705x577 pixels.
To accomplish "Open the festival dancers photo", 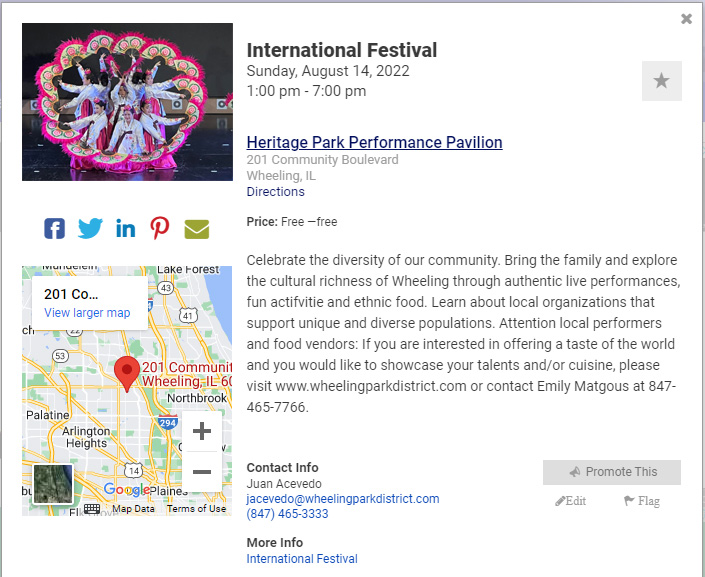I will point(127,102).
